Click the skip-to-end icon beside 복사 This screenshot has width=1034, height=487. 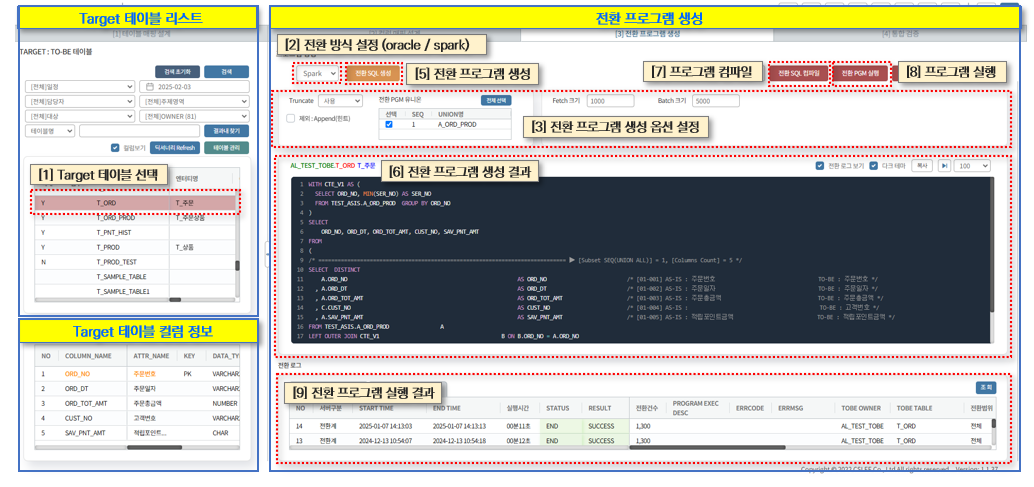coord(944,166)
